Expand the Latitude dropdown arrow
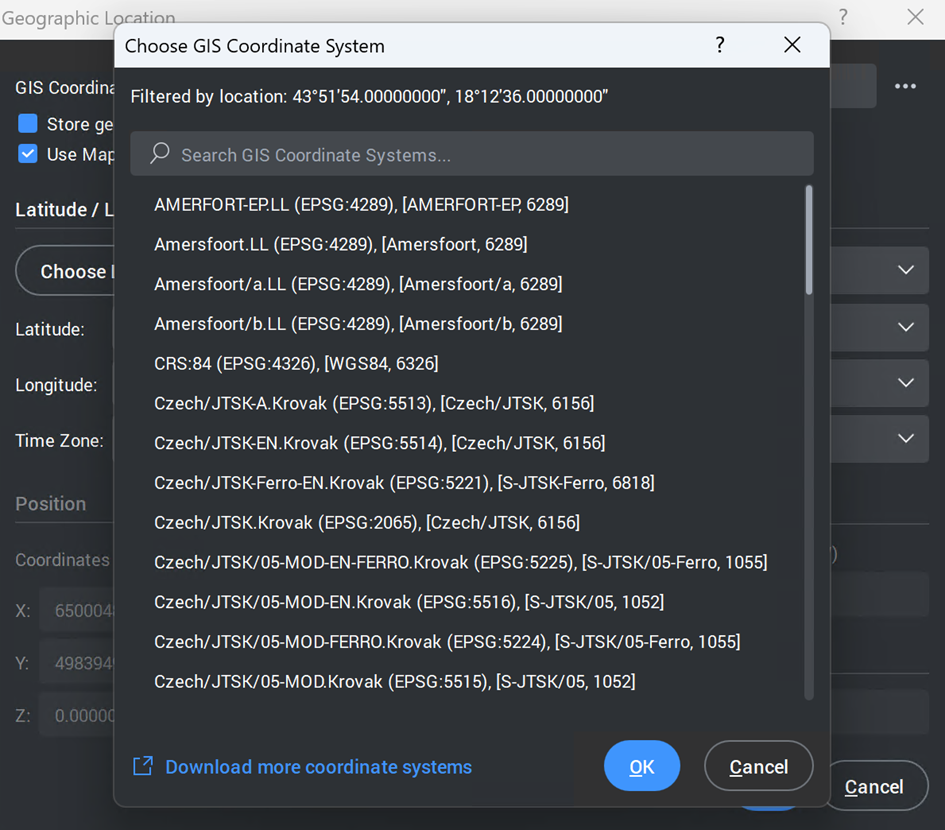The image size is (945, 830). click(906, 328)
